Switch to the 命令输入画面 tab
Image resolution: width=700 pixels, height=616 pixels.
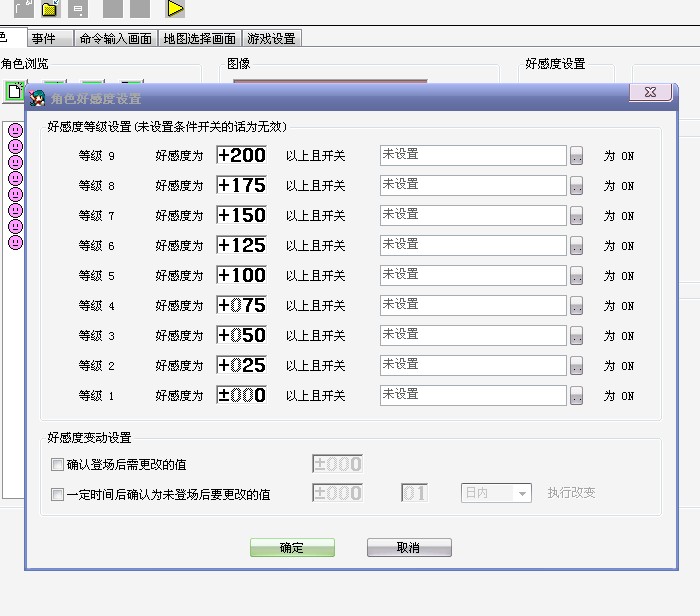coord(116,38)
